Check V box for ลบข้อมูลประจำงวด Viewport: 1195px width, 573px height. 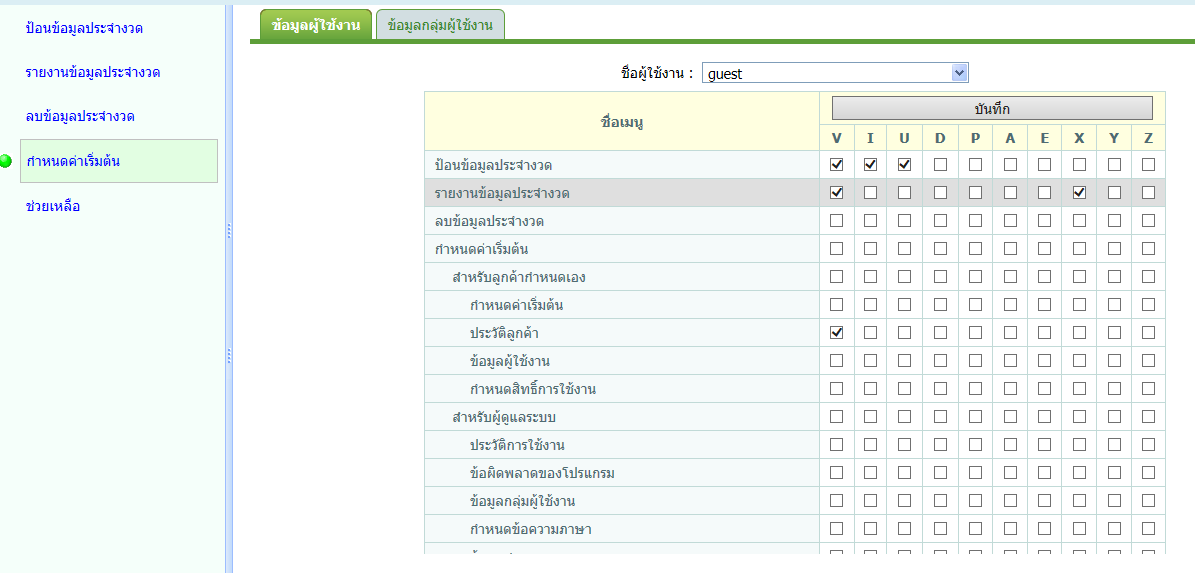point(836,220)
